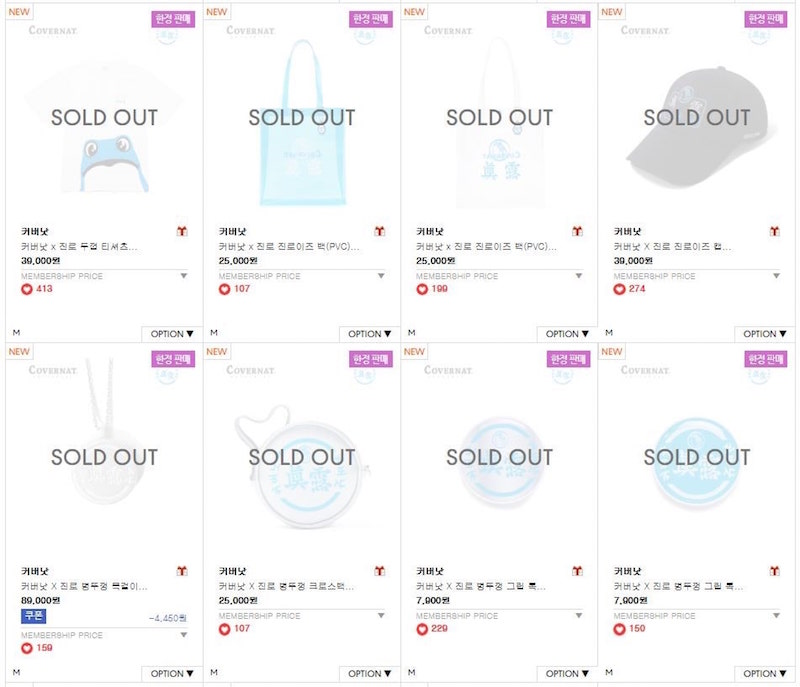Open the OPTION dropdown for the necklace item

pos(172,674)
